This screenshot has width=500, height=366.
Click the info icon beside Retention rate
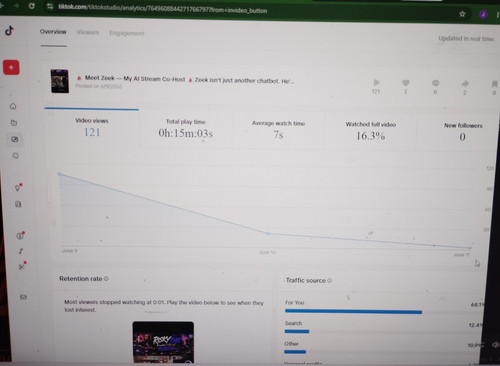pyautogui.click(x=106, y=279)
